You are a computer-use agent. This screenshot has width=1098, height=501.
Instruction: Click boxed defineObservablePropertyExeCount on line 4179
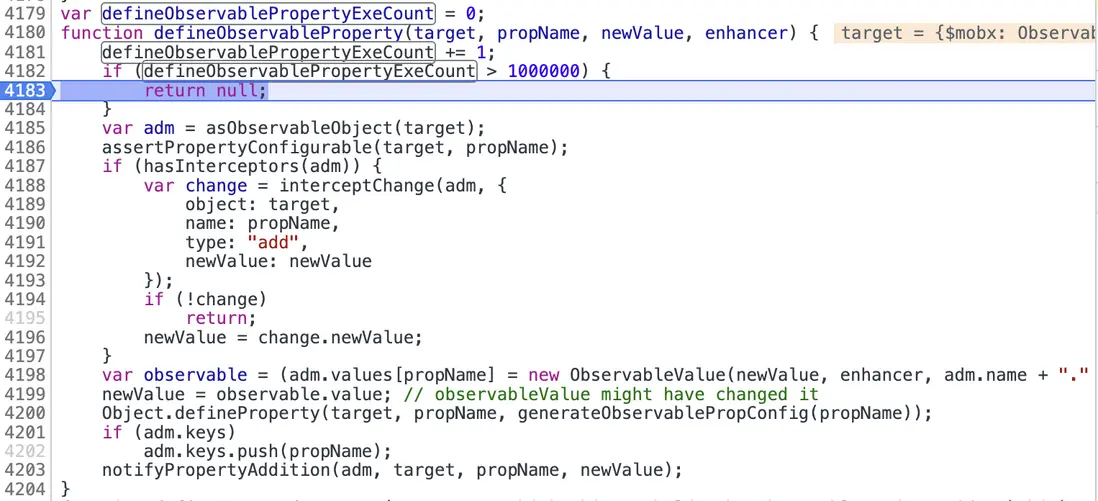coord(268,13)
